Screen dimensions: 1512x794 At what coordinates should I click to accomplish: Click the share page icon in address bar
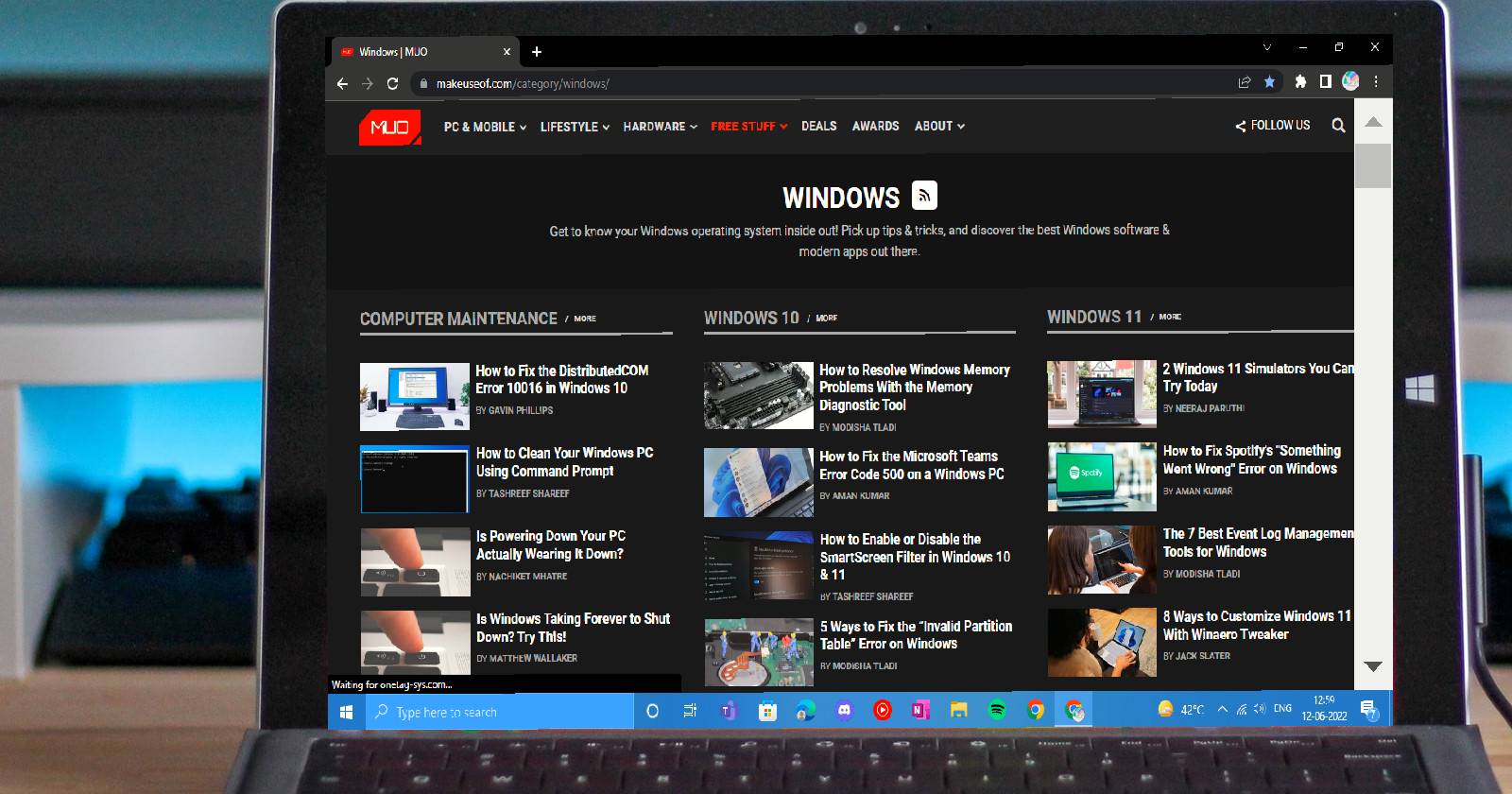[1245, 82]
